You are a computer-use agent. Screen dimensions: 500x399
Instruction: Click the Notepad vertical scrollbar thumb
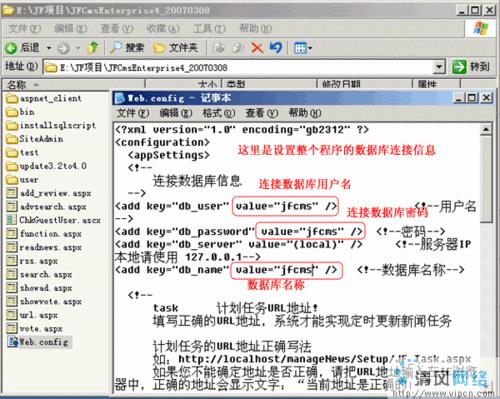point(486,179)
